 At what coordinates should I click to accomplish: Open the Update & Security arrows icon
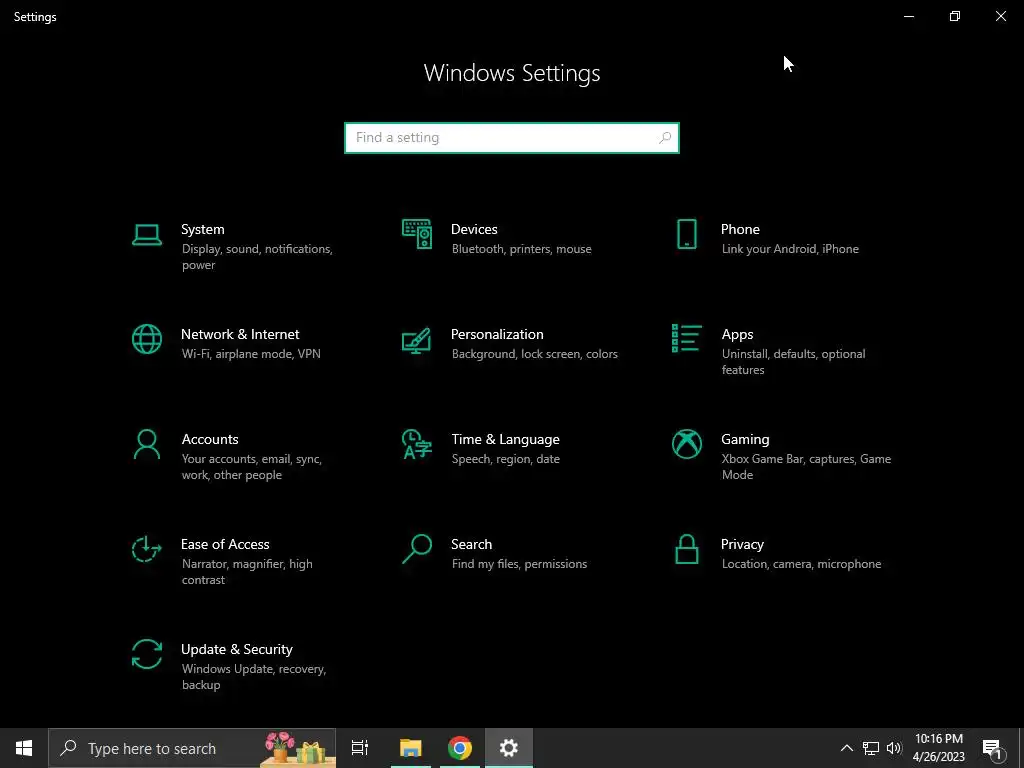point(146,654)
